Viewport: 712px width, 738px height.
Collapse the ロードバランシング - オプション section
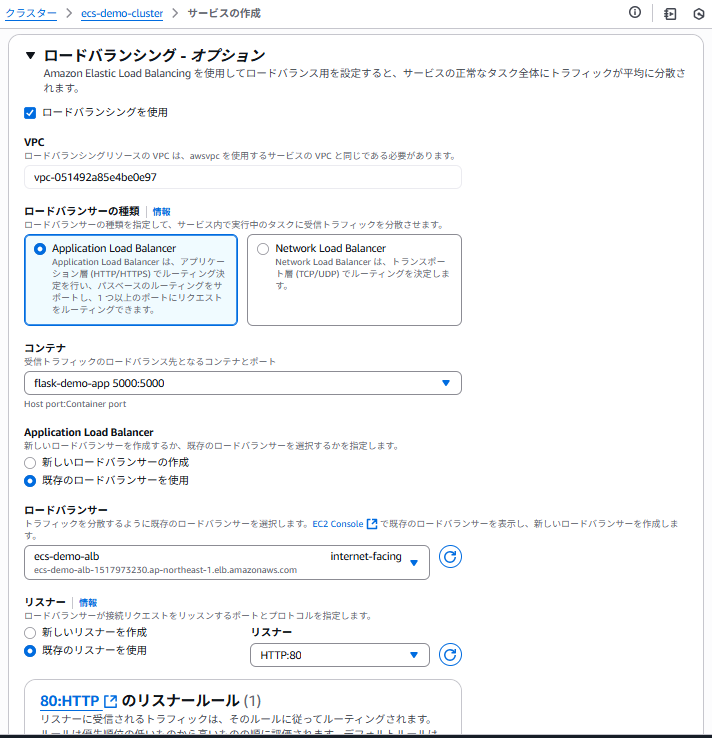tap(31, 56)
